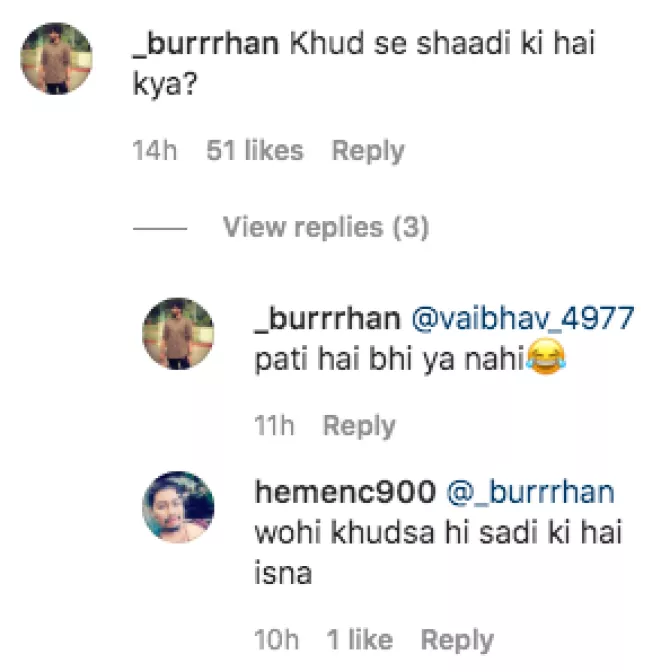This screenshot has width=670, height=672.
Task: Click the 11h timestamp
Action: [273, 426]
